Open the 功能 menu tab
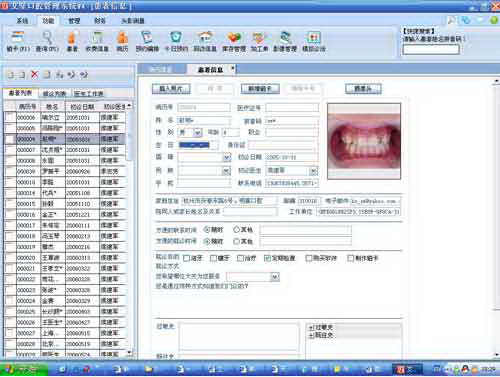The height and width of the screenshot is (377, 500). coord(48,21)
